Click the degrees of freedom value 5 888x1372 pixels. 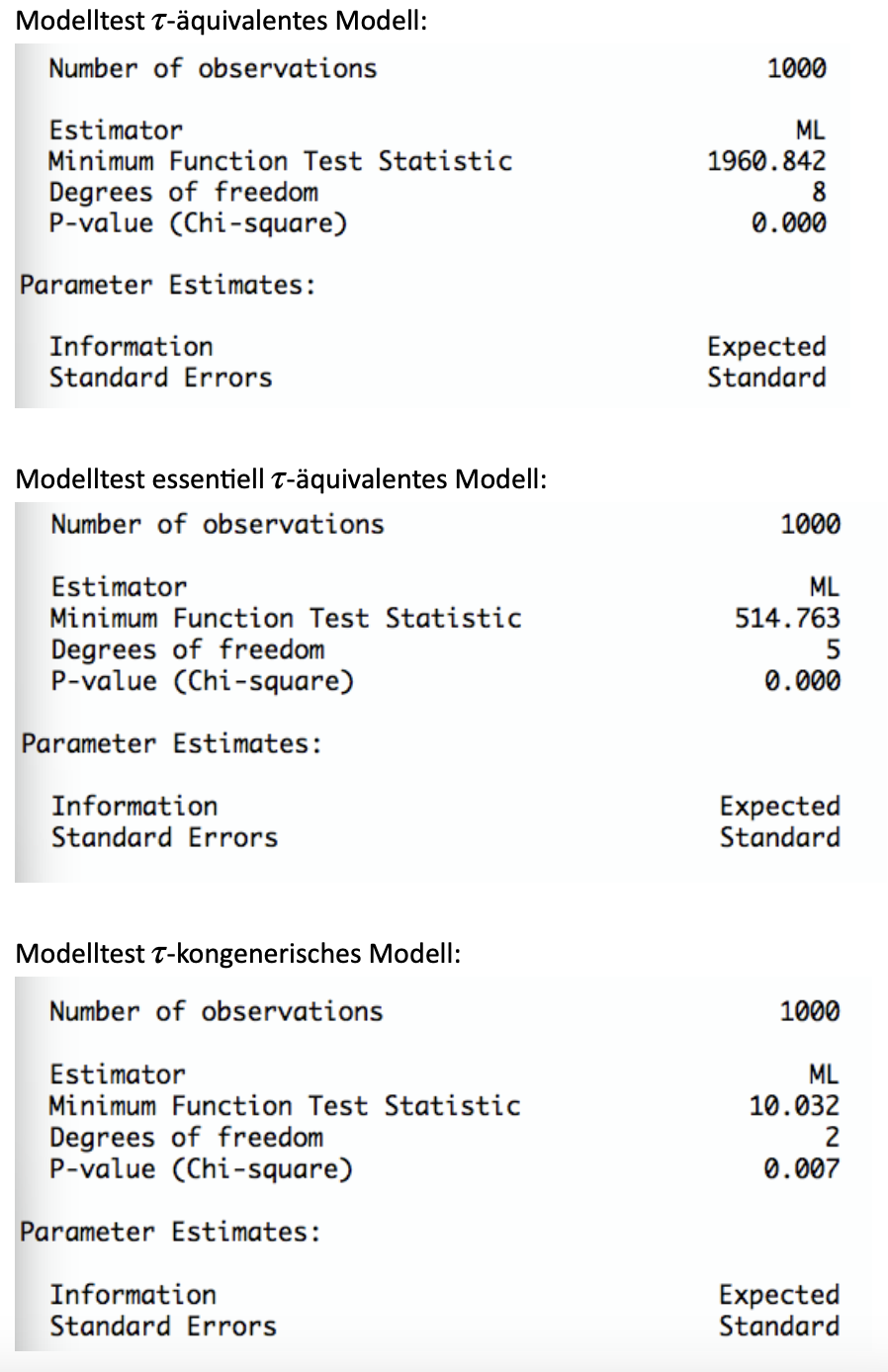point(833,649)
